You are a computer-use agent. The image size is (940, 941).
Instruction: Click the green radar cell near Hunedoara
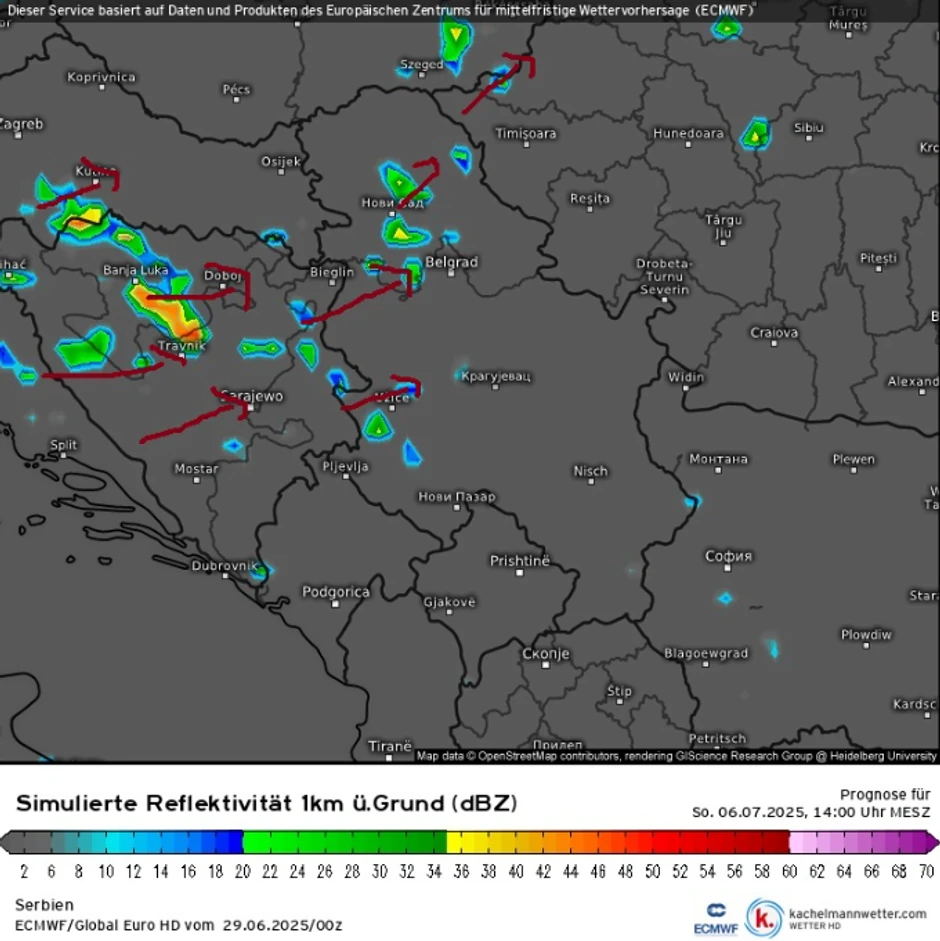755,134
